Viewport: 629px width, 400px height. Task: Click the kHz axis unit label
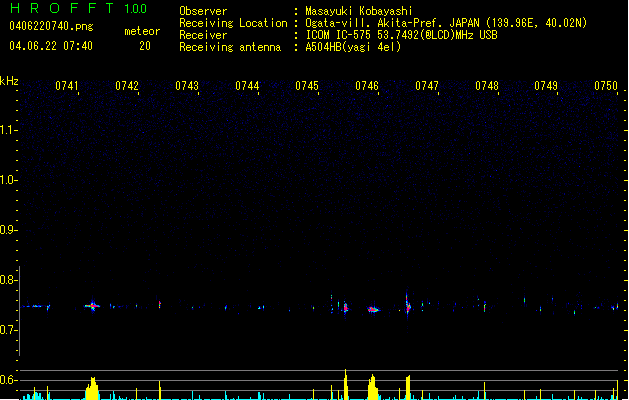[9, 81]
